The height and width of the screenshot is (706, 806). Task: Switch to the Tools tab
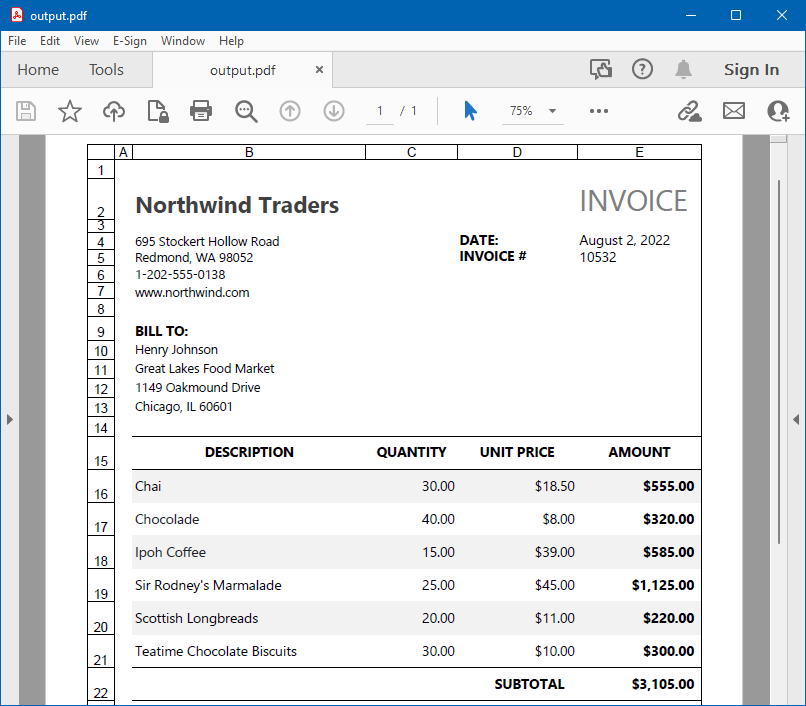point(106,70)
